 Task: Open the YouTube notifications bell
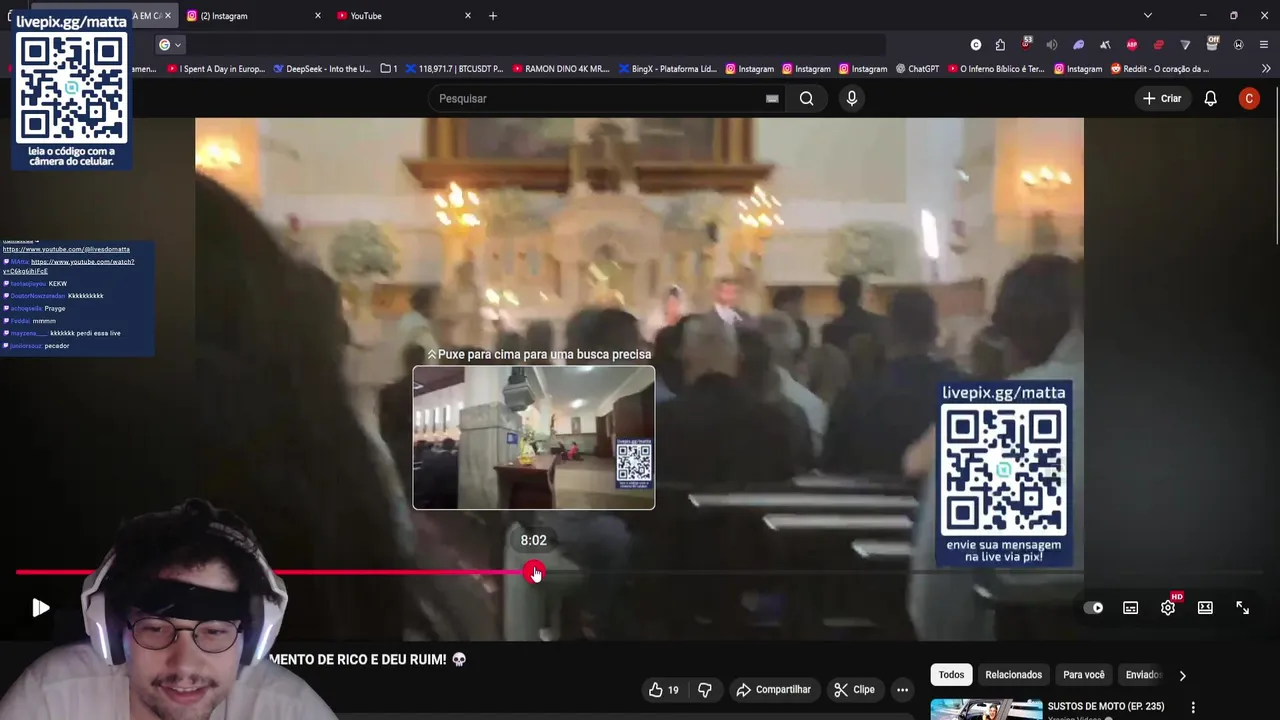click(1210, 98)
